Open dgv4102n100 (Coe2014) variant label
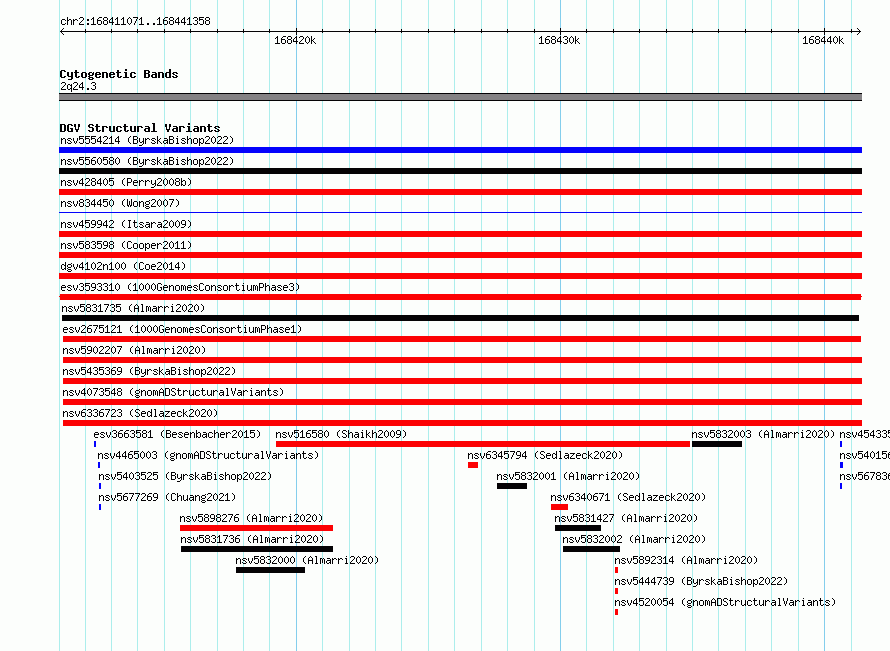The width and height of the screenshot is (890, 651). click(123, 266)
